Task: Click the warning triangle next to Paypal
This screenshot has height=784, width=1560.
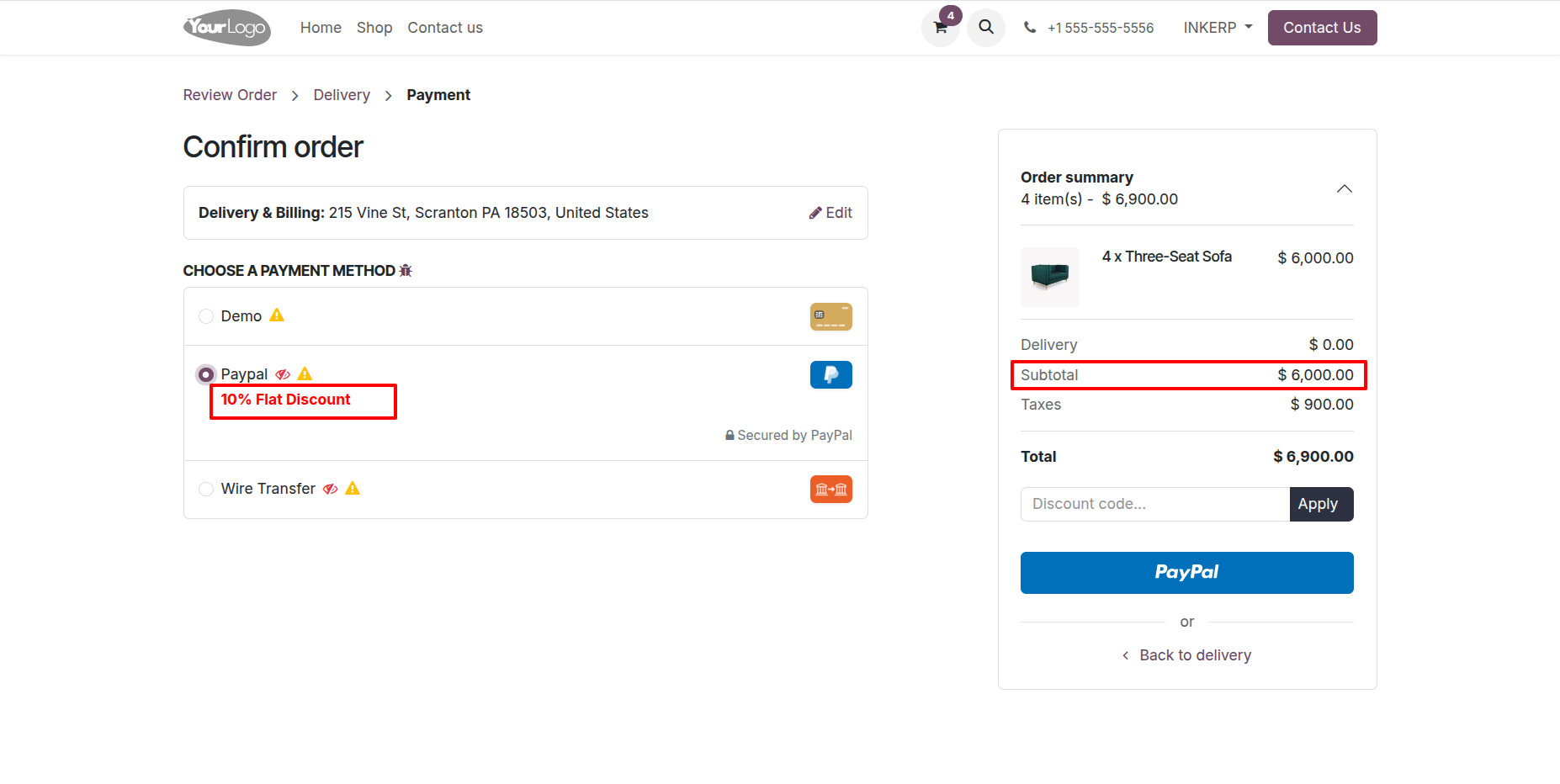Action: [305, 373]
